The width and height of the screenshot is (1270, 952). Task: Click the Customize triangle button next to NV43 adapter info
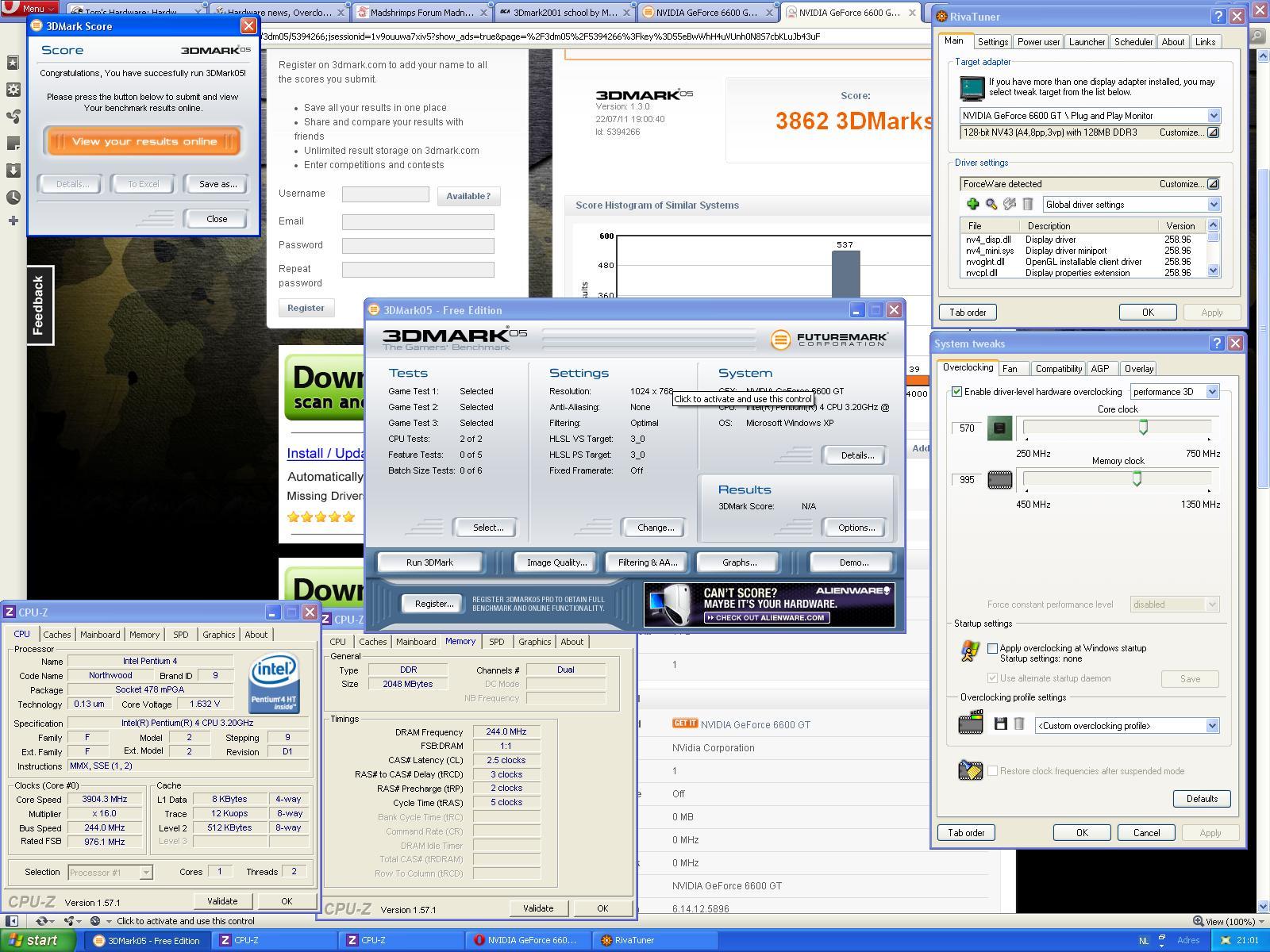pos(1213,132)
